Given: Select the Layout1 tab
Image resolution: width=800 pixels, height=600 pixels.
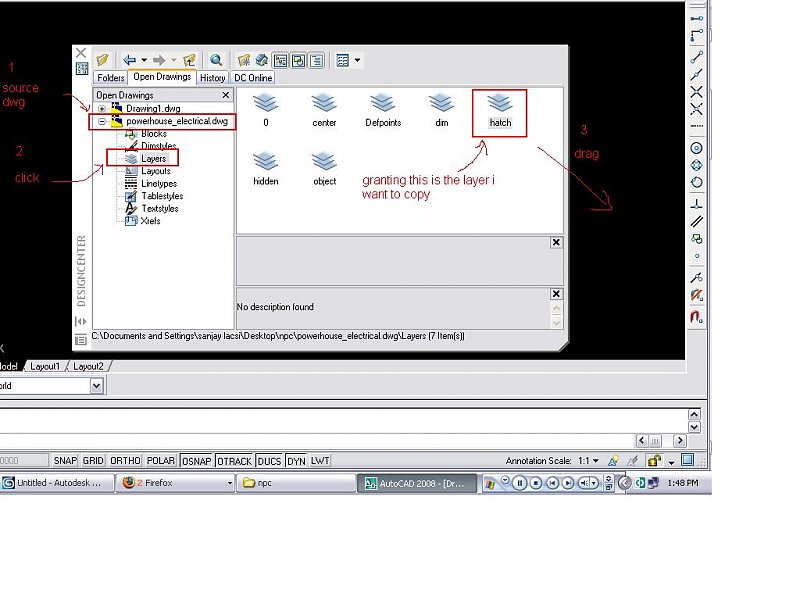Looking at the screenshot, I should tap(45, 366).
